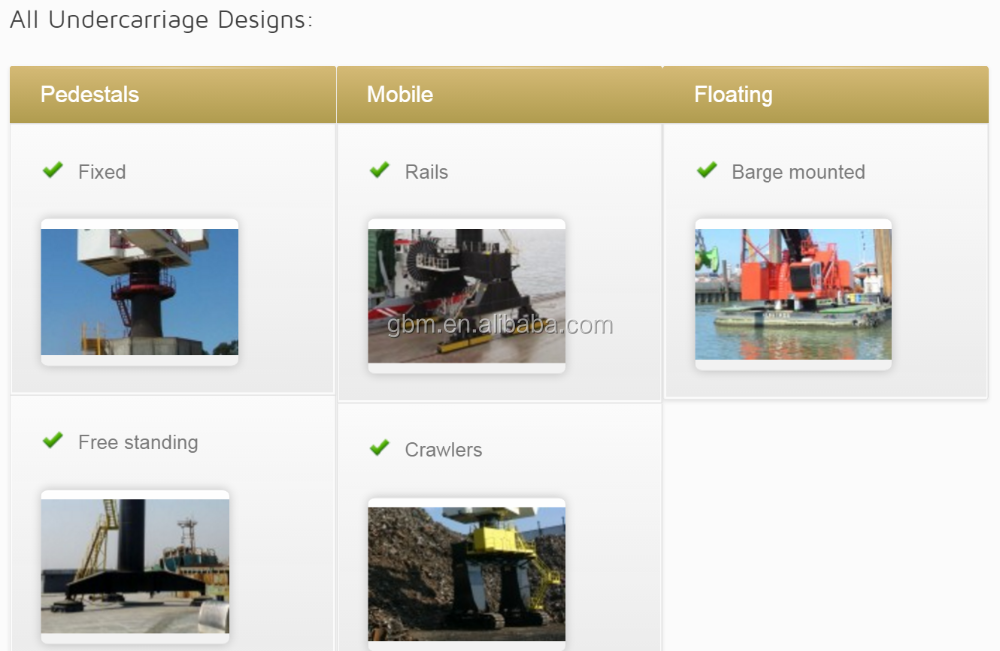Select the Rails text label
The width and height of the screenshot is (1000, 651).
coord(426,172)
